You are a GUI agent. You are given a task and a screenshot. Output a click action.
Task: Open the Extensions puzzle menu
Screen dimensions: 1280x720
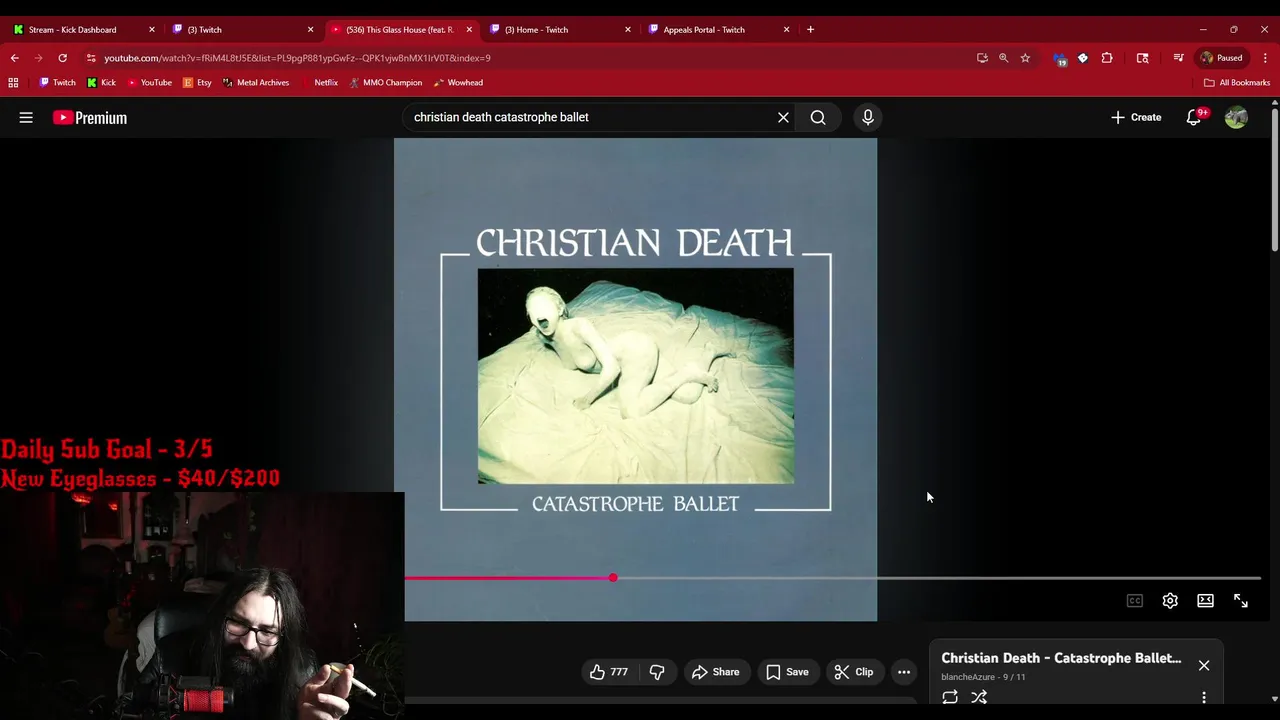click(1107, 58)
